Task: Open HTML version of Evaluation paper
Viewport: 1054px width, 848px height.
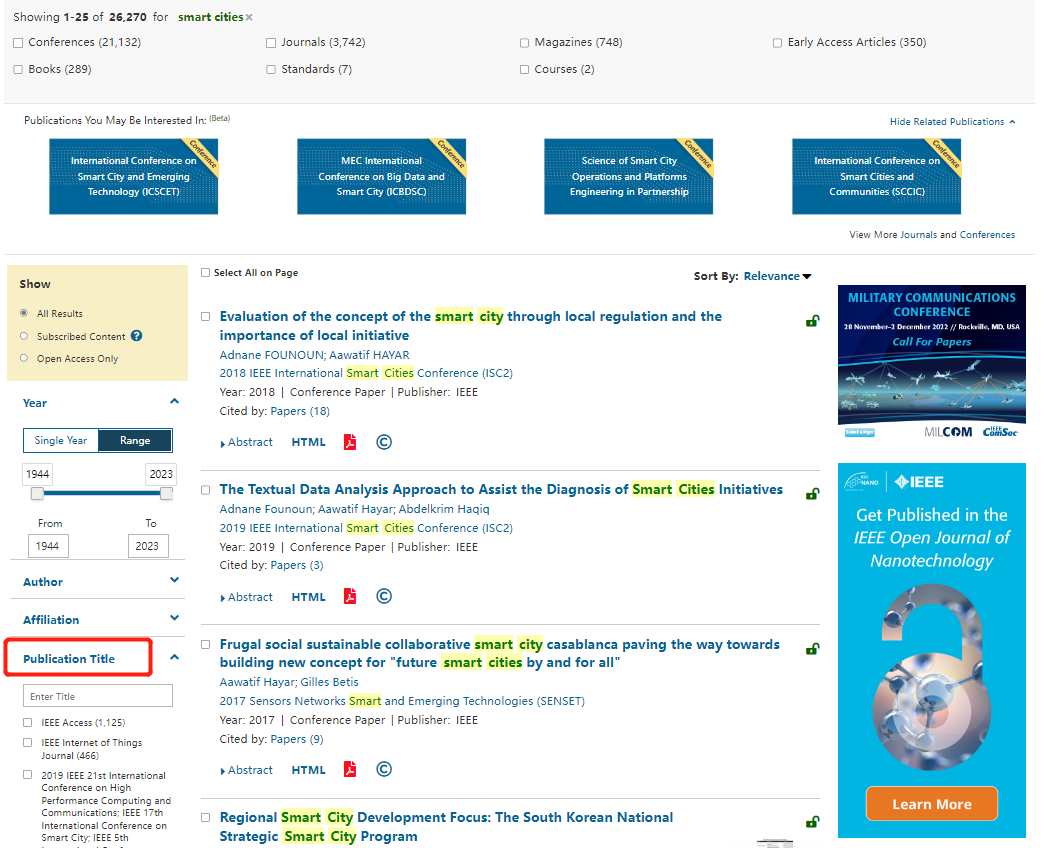Action: point(309,442)
